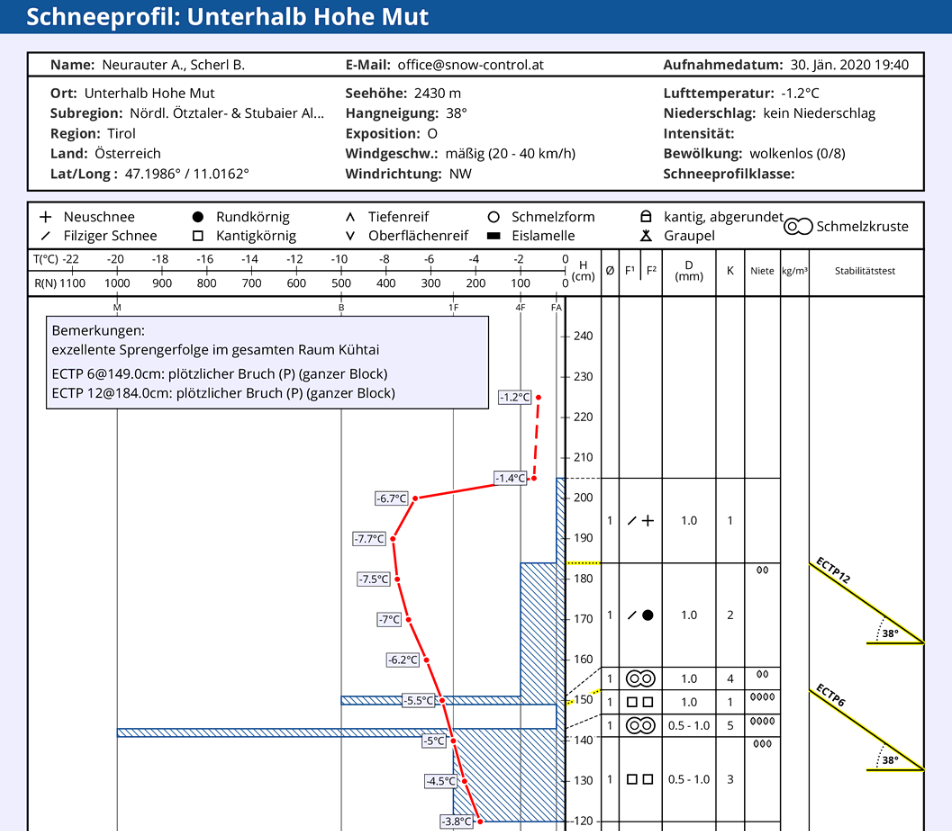The width and height of the screenshot is (952, 831).
Task: Select the -6.2°C temperature label
Action: [403, 660]
